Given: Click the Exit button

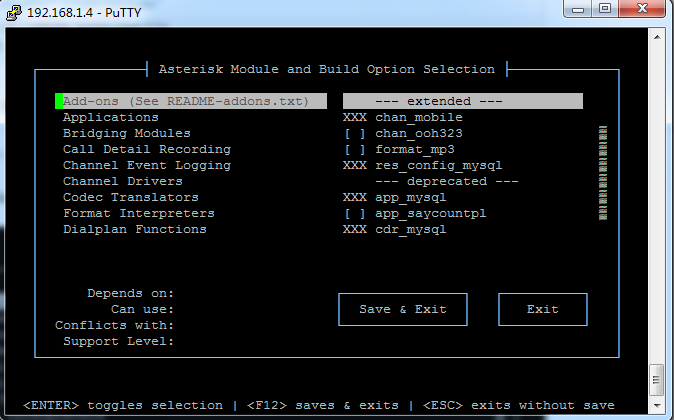Looking at the screenshot, I should pos(542,309).
